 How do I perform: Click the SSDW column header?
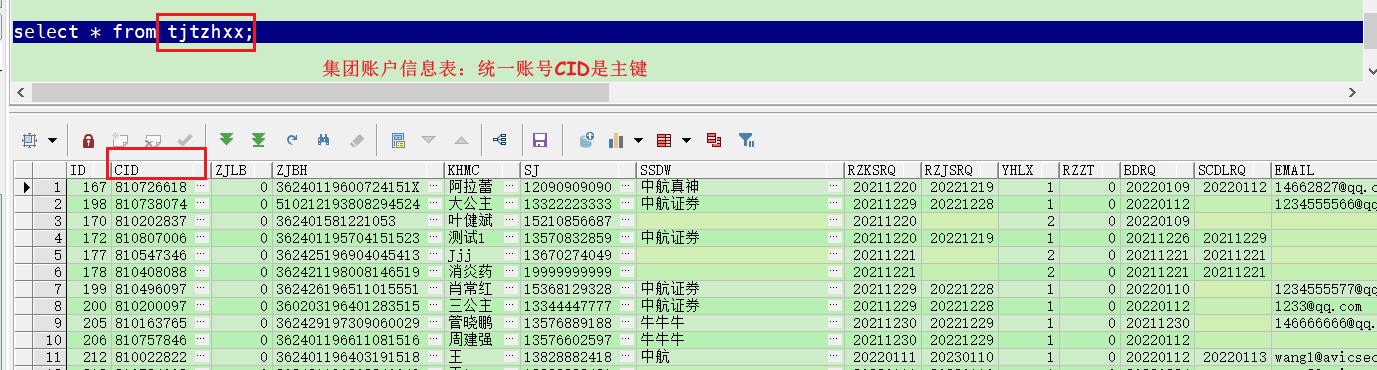click(x=740, y=171)
